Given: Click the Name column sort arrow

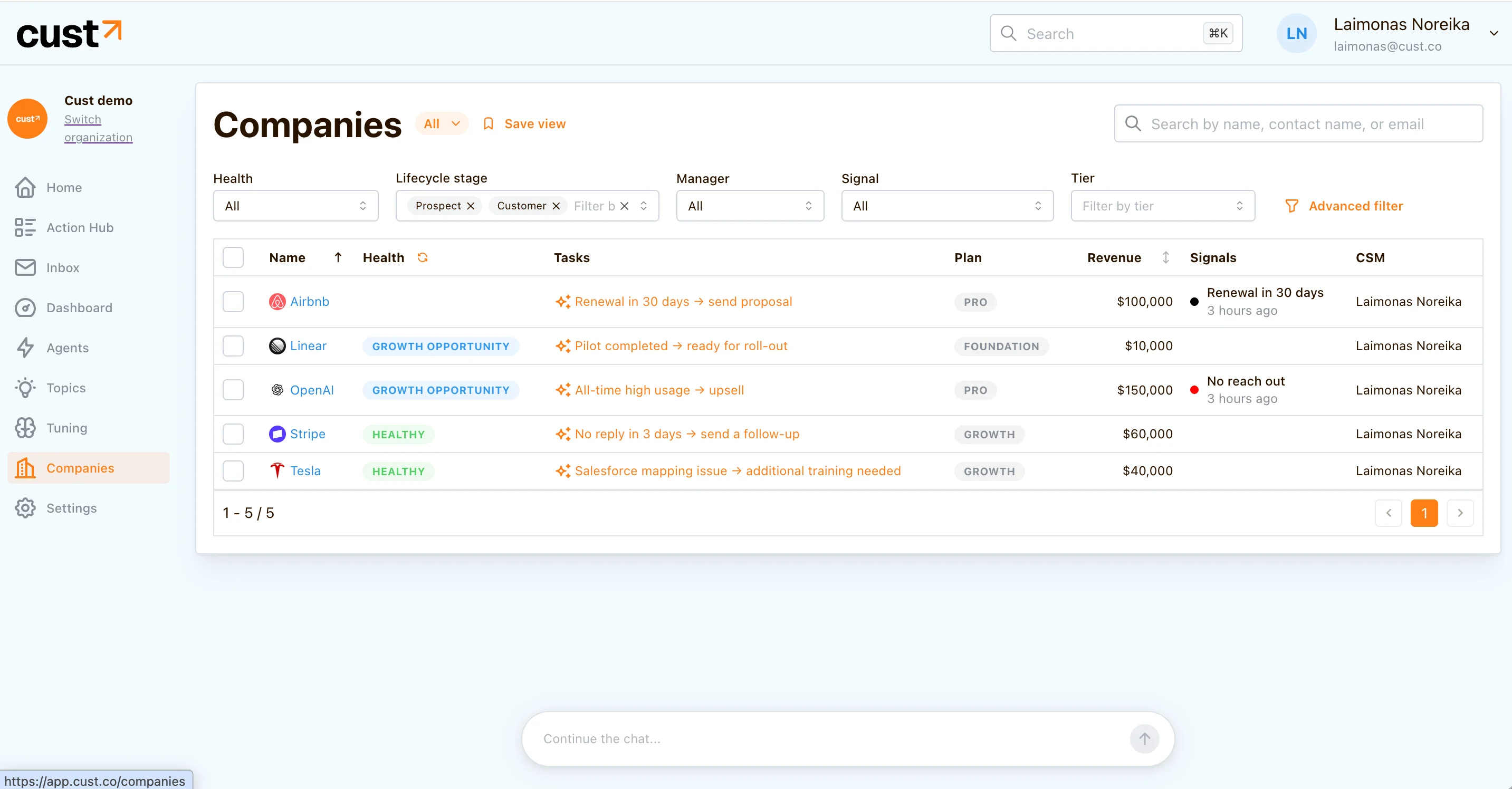Looking at the screenshot, I should 338,257.
